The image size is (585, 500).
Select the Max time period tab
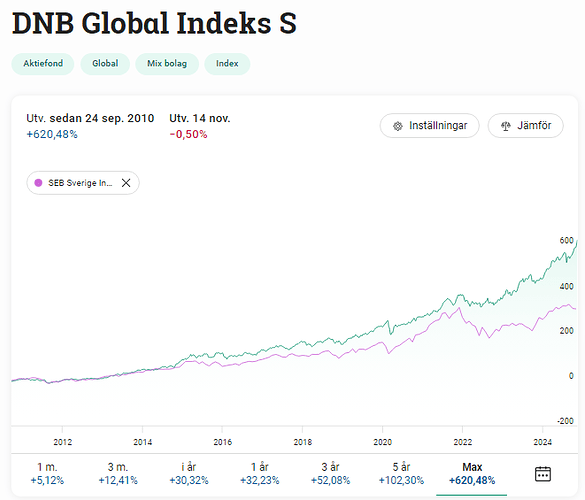472,474
